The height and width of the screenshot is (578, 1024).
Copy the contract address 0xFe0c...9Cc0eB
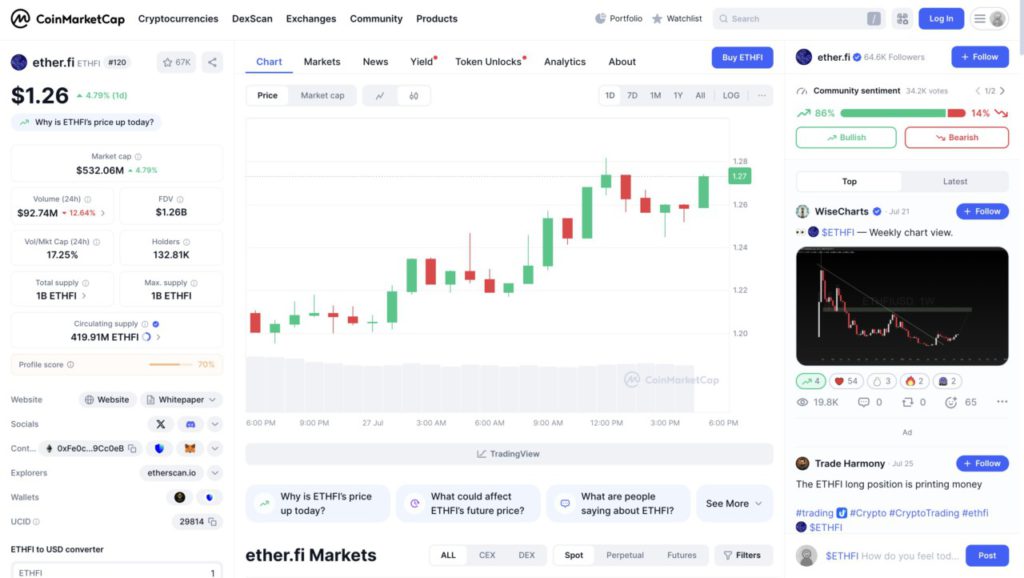tap(132, 449)
